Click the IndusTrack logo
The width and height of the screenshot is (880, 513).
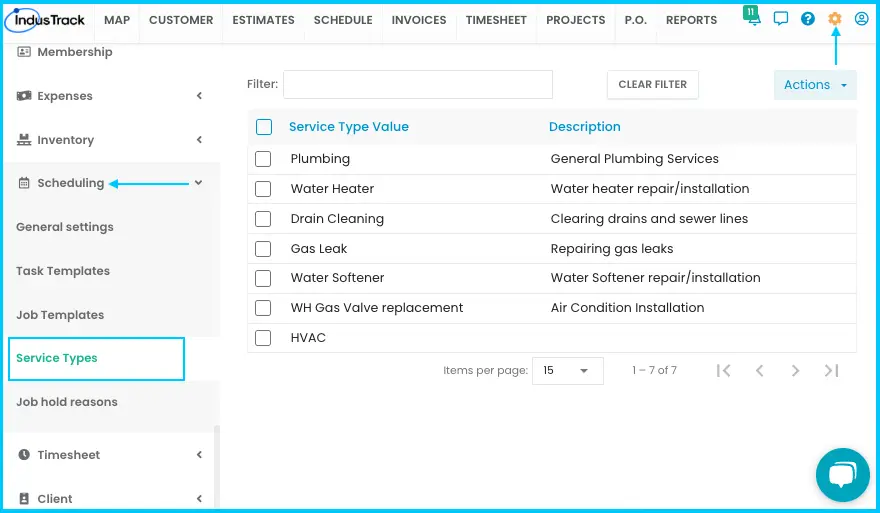(45, 20)
